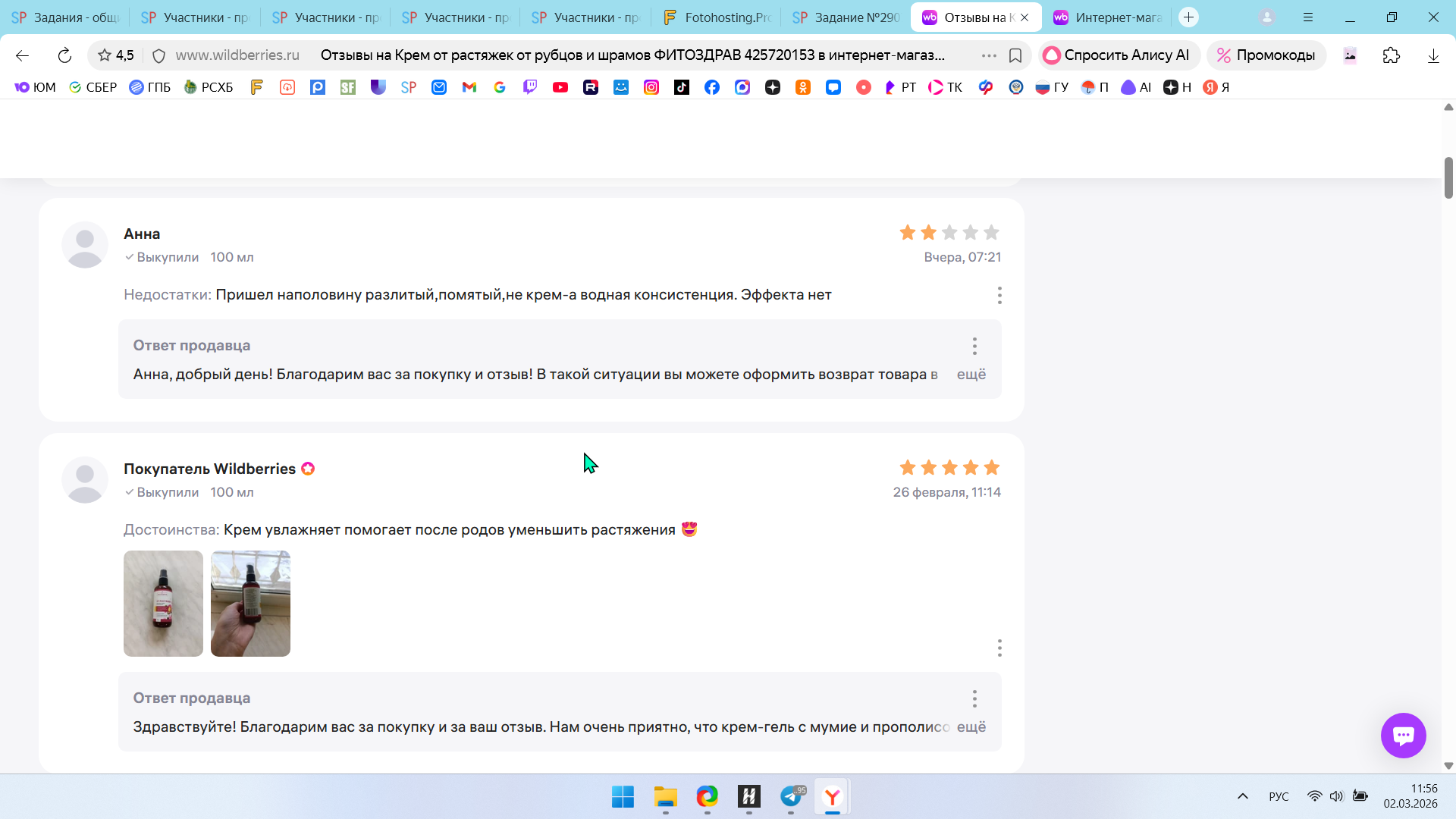Open three-dot menu on seller reply to Анна
This screenshot has width=1456, height=819.
[974, 346]
